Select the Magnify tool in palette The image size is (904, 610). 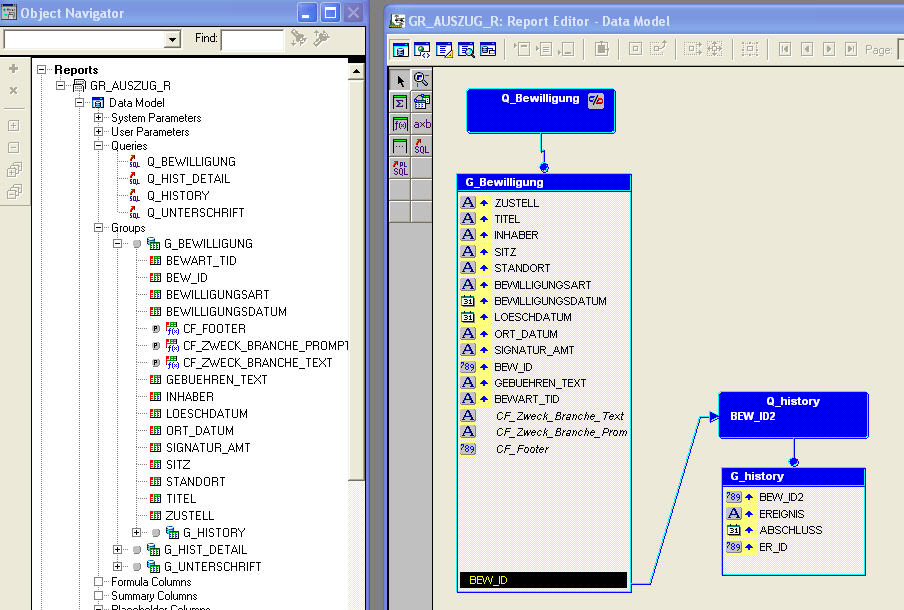pos(421,80)
